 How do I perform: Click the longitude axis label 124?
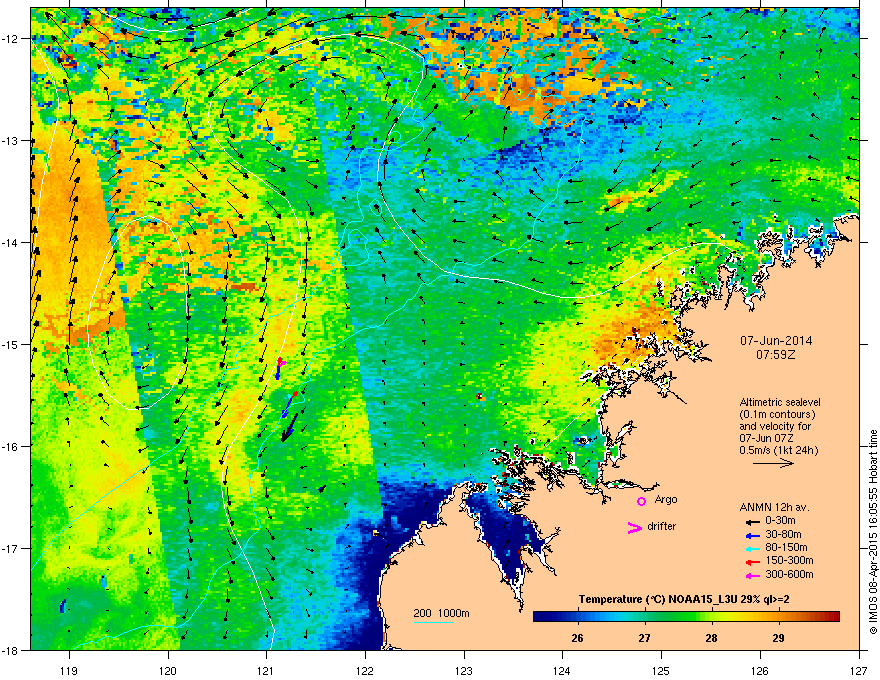pyautogui.click(x=562, y=670)
